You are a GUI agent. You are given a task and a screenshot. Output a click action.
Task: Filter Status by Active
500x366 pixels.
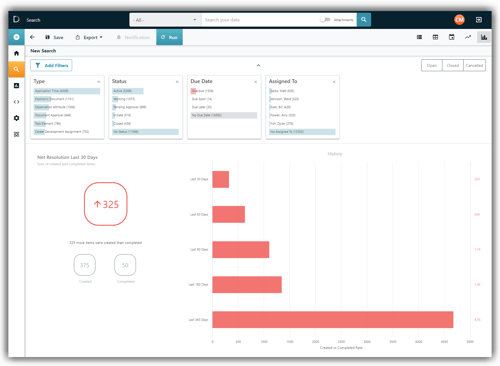(x=145, y=91)
